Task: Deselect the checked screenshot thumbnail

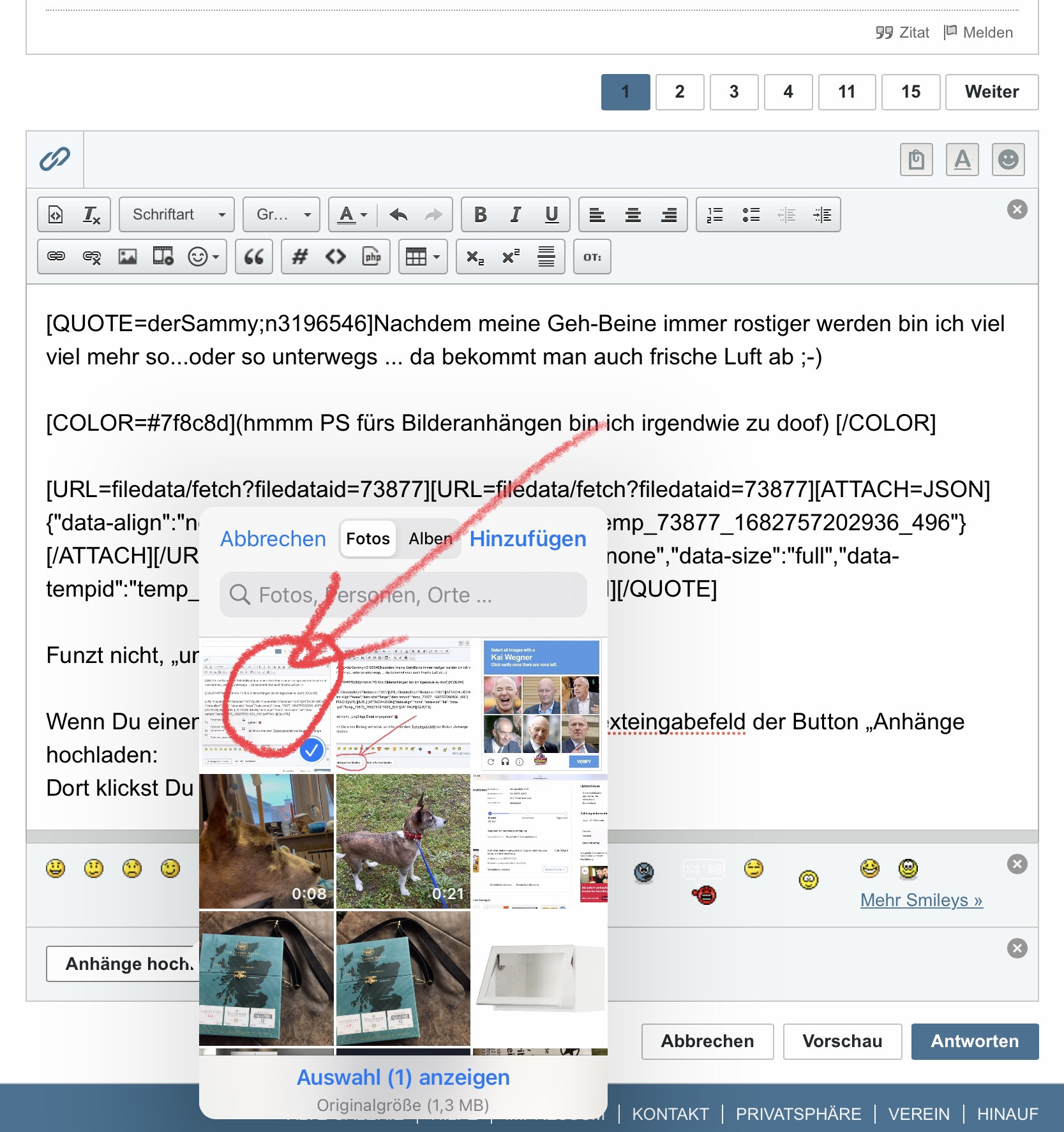Action: [311, 750]
